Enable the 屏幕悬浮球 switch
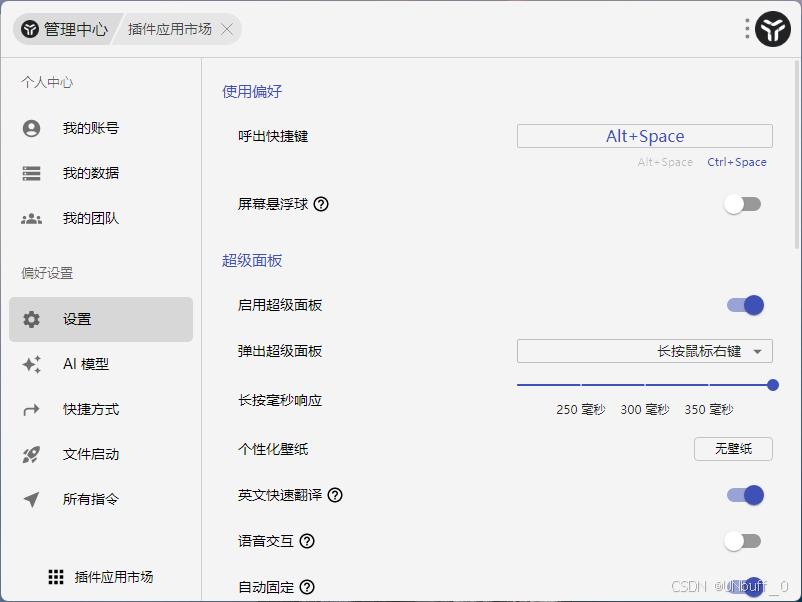This screenshot has height=602, width=802. (x=743, y=204)
